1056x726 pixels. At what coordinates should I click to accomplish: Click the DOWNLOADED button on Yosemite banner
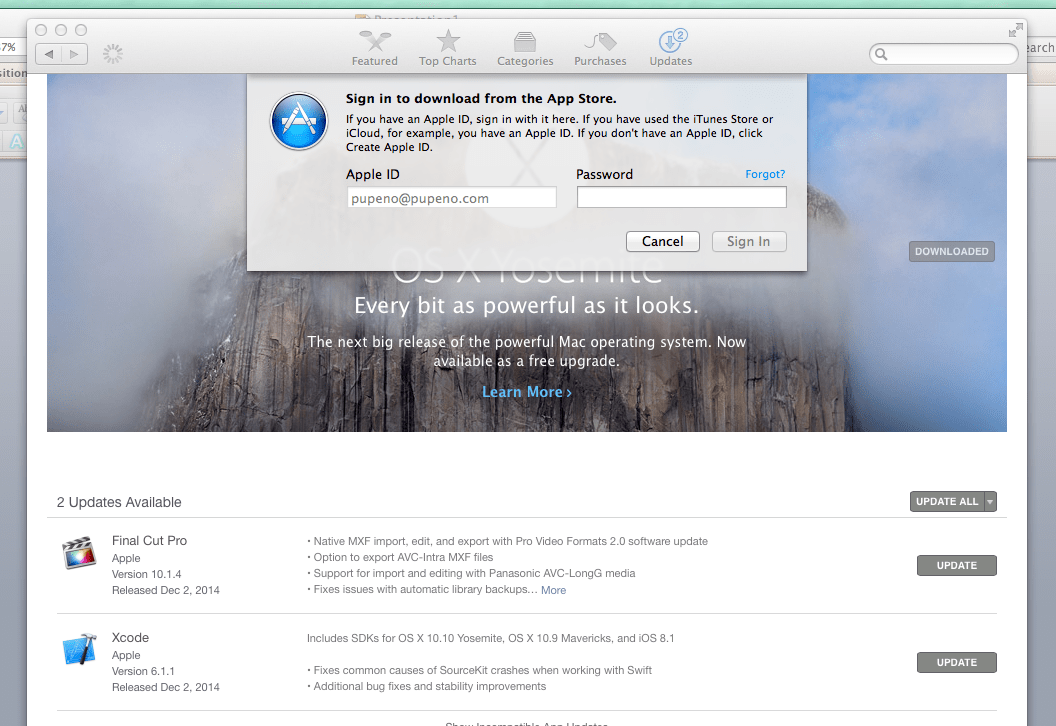[951, 251]
